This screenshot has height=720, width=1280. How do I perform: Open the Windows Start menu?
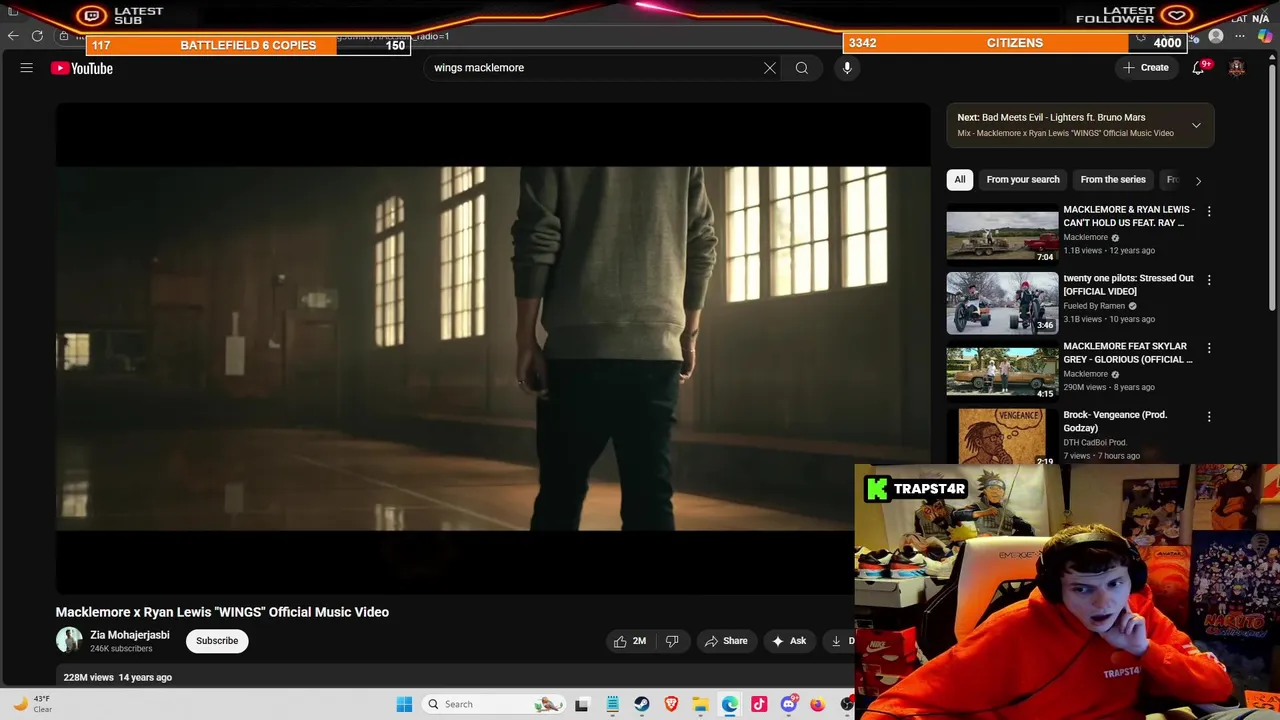[x=404, y=704]
